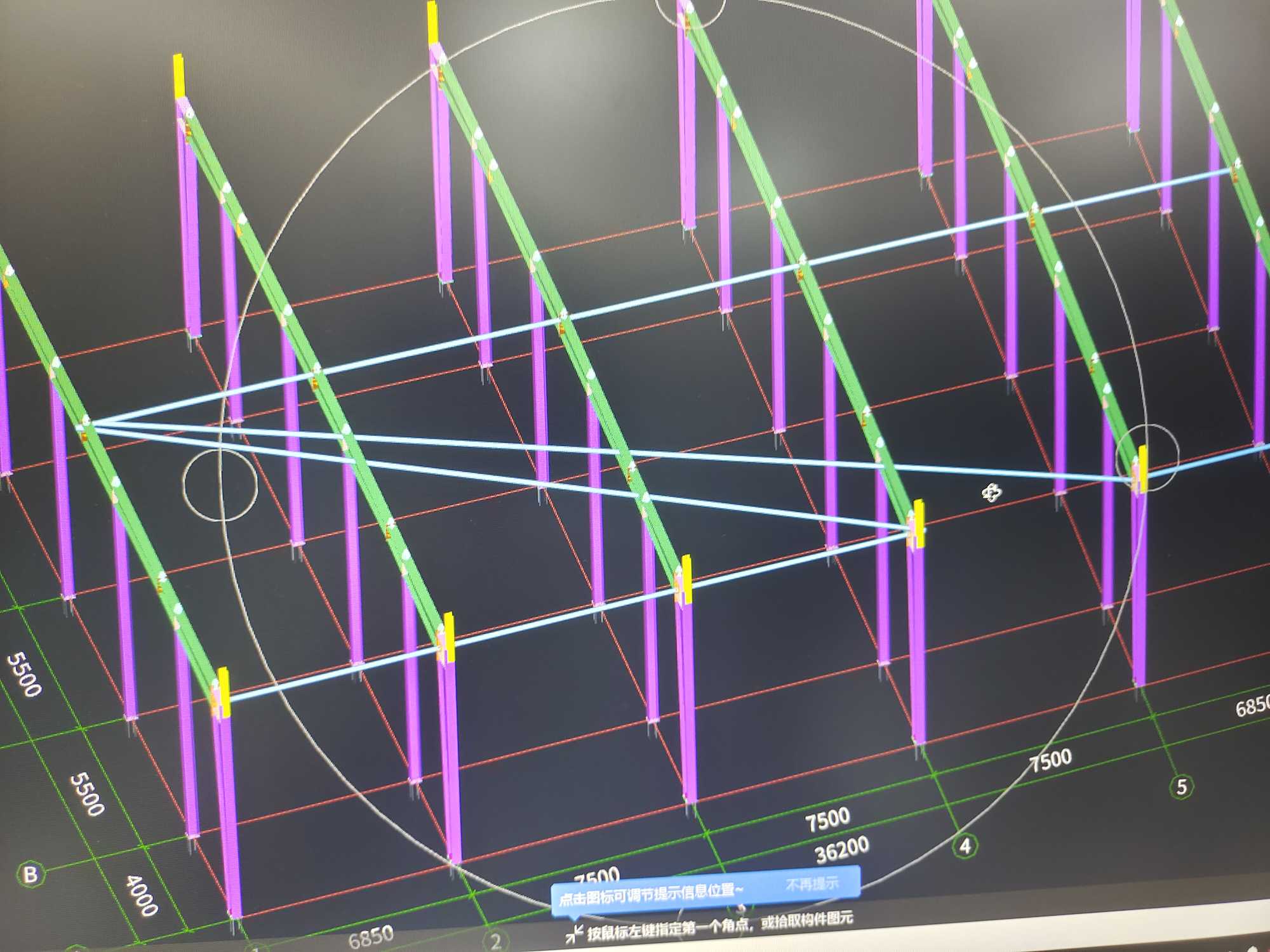Click the status prompt '按鼠标左键指定第一个角点'
The height and width of the screenshot is (952, 1270).
(668, 928)
